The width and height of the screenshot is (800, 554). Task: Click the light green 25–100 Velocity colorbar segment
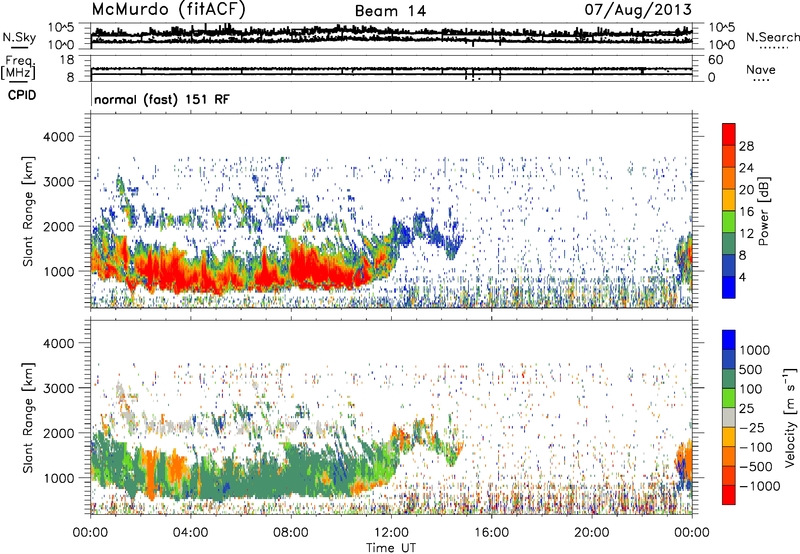pyautogui.click(x=729, y=398)
